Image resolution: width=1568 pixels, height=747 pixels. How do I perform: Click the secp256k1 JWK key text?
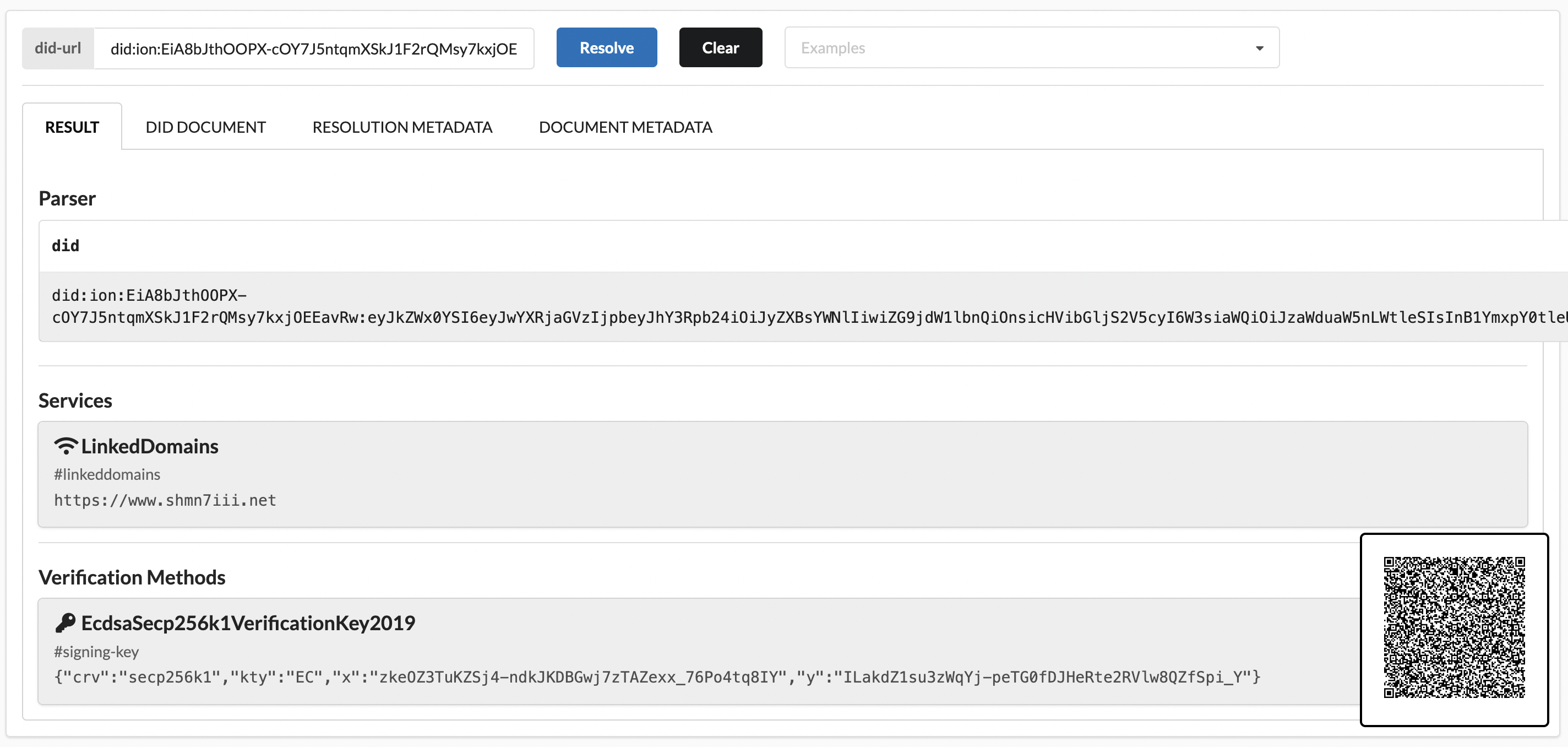tap(657, 677)
